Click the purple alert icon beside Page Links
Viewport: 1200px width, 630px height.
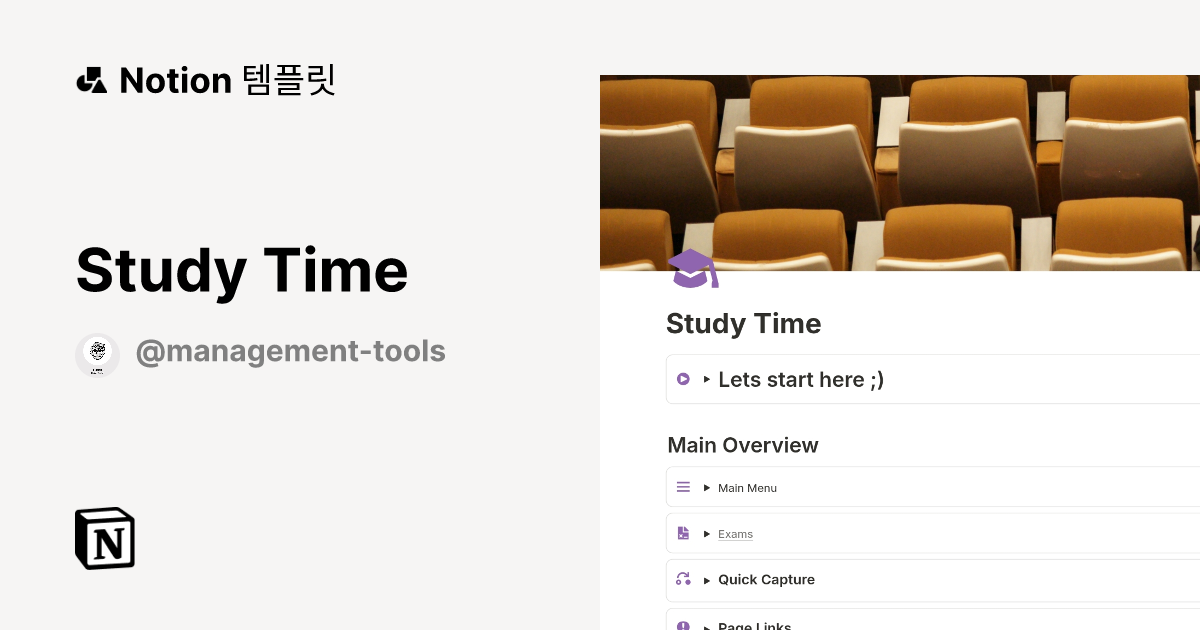click(x=683, y=625)
